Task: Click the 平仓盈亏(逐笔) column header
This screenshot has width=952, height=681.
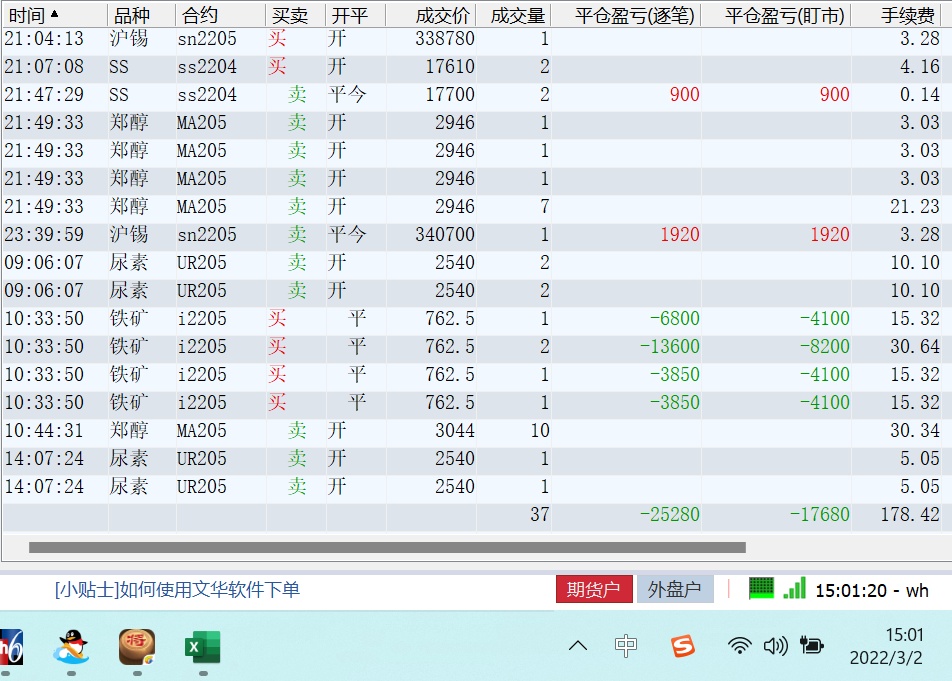Action: click(627, 15)
